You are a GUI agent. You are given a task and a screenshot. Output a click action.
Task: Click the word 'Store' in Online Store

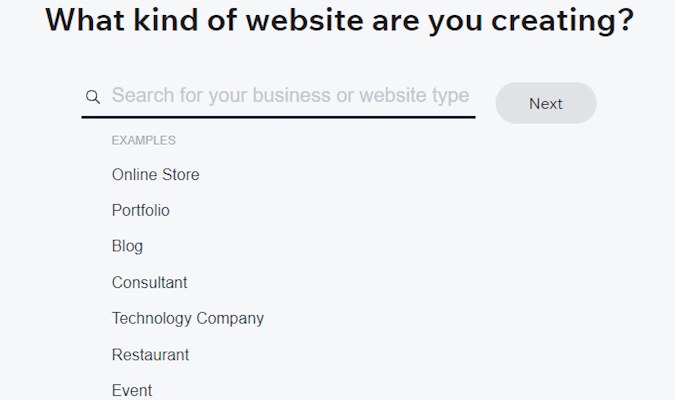pyautogui.click(x=181, y=175)
